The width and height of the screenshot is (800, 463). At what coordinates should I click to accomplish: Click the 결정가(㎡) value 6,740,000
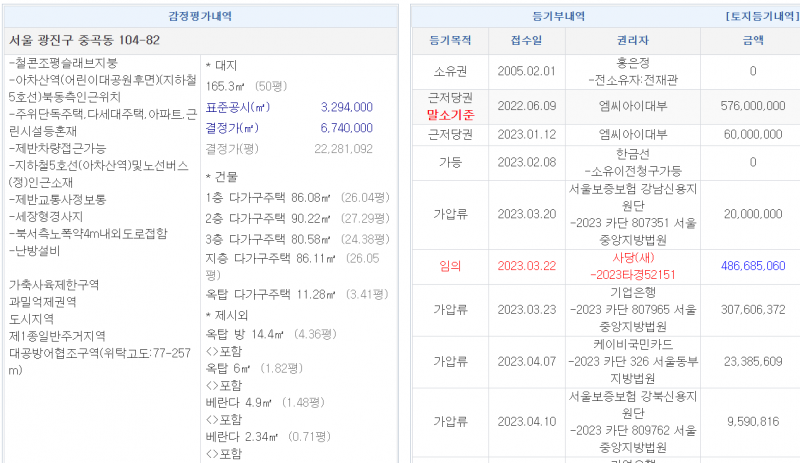pyautogui.click(x=346, y=128)
